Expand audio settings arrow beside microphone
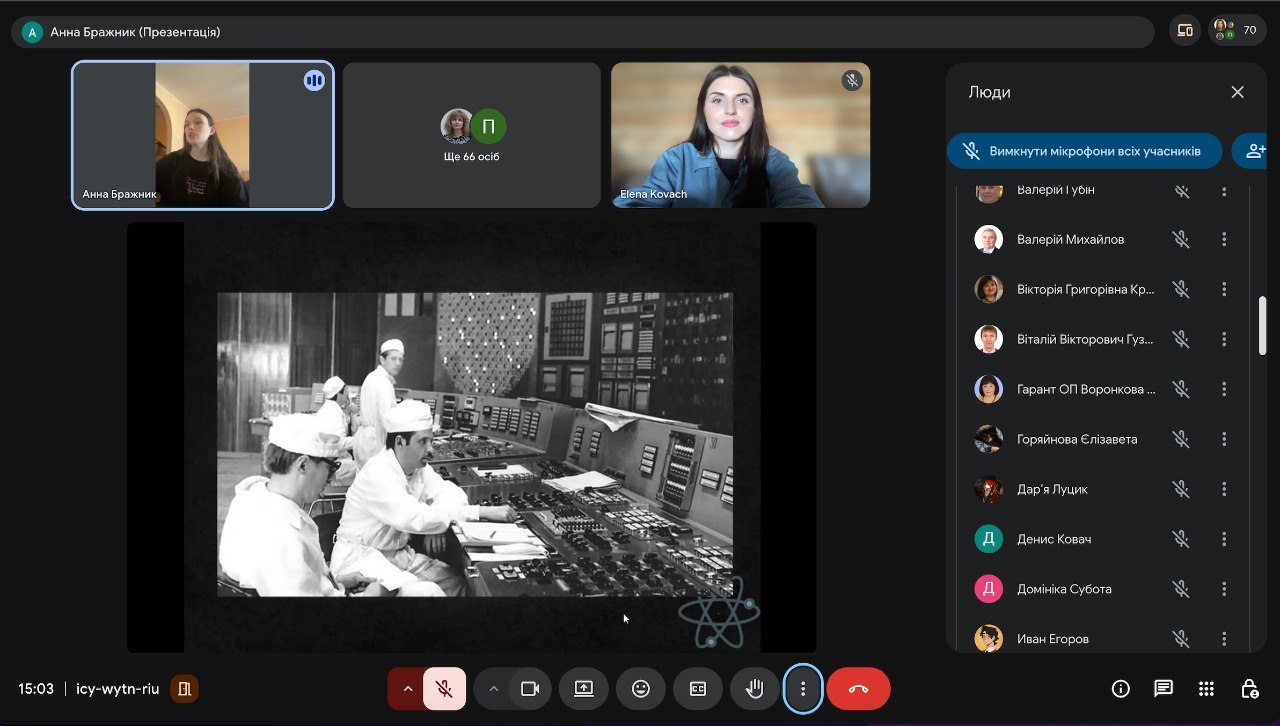 click(x=407, y=688)
